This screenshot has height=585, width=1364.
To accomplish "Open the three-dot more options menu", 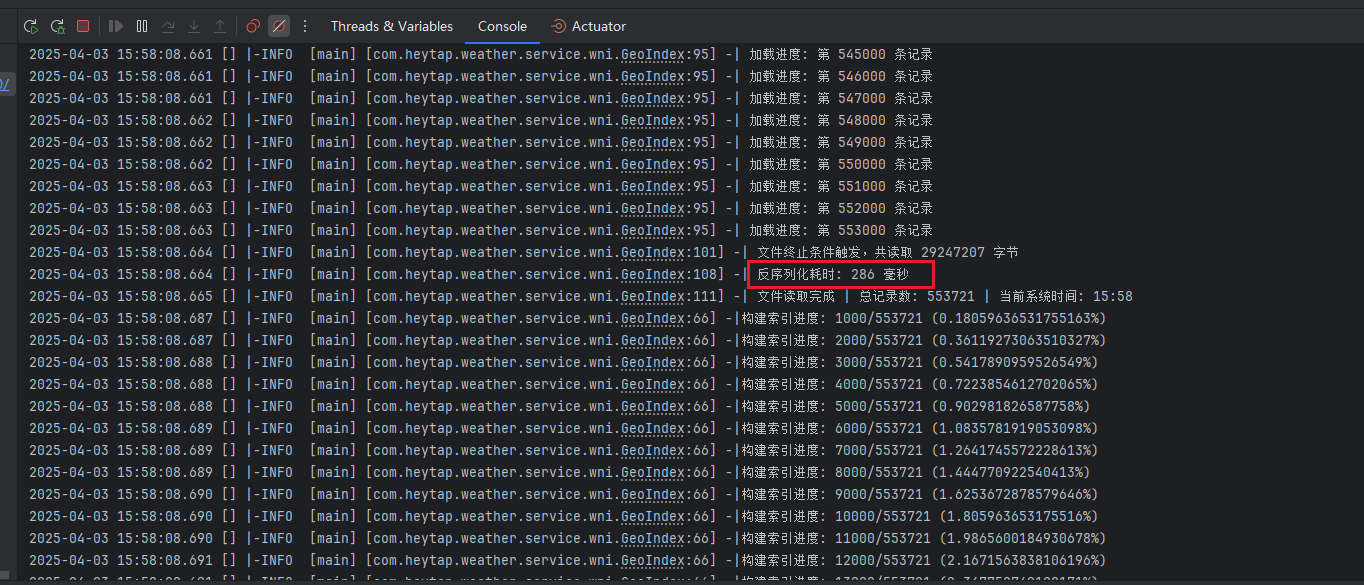I will tap(305, 26).
